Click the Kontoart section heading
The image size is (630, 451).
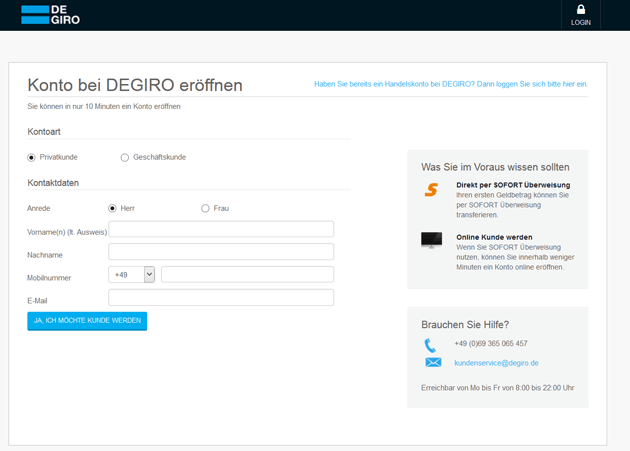(44, 132)
